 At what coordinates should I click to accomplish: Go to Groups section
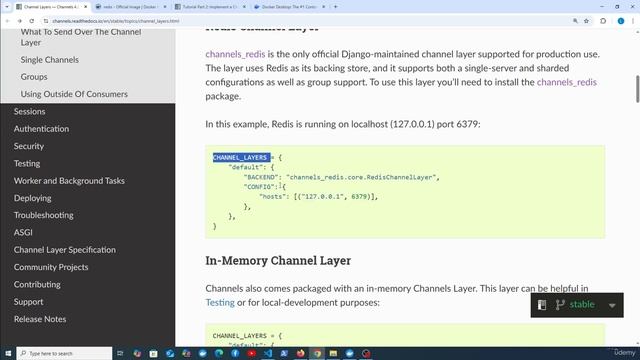(x=34, y=77)
